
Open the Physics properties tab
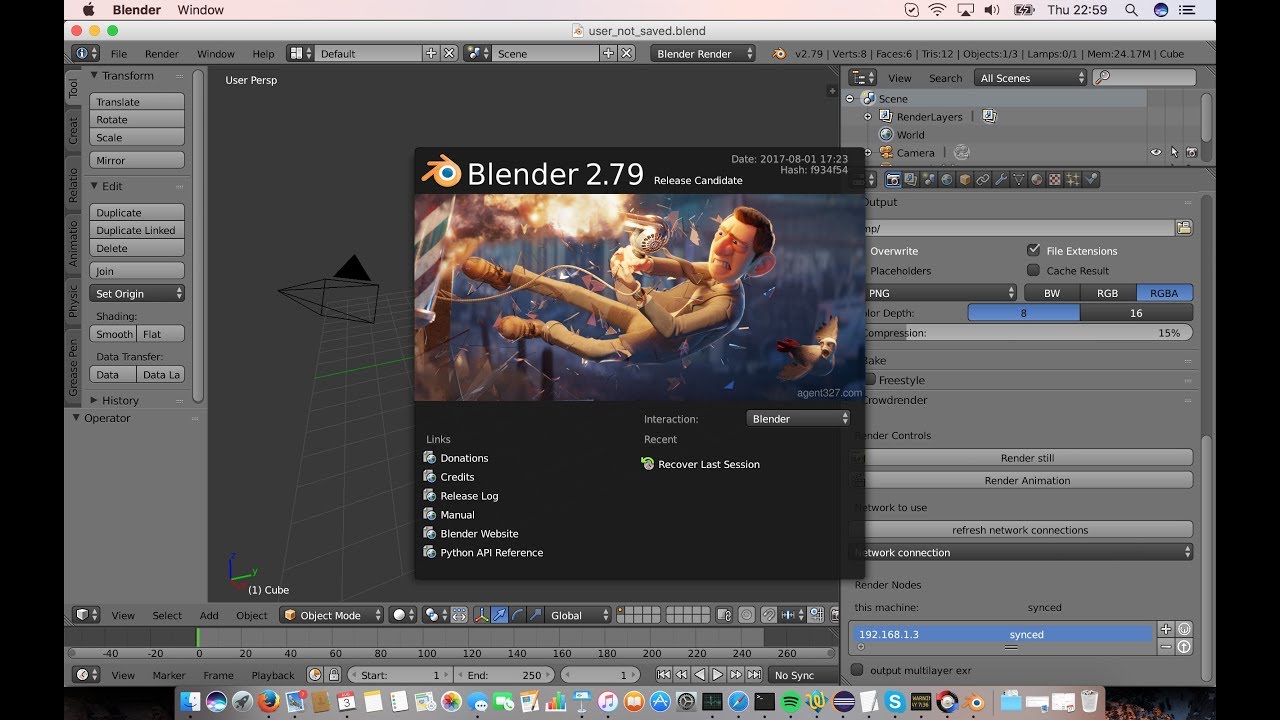click(x=1091, y=179)
